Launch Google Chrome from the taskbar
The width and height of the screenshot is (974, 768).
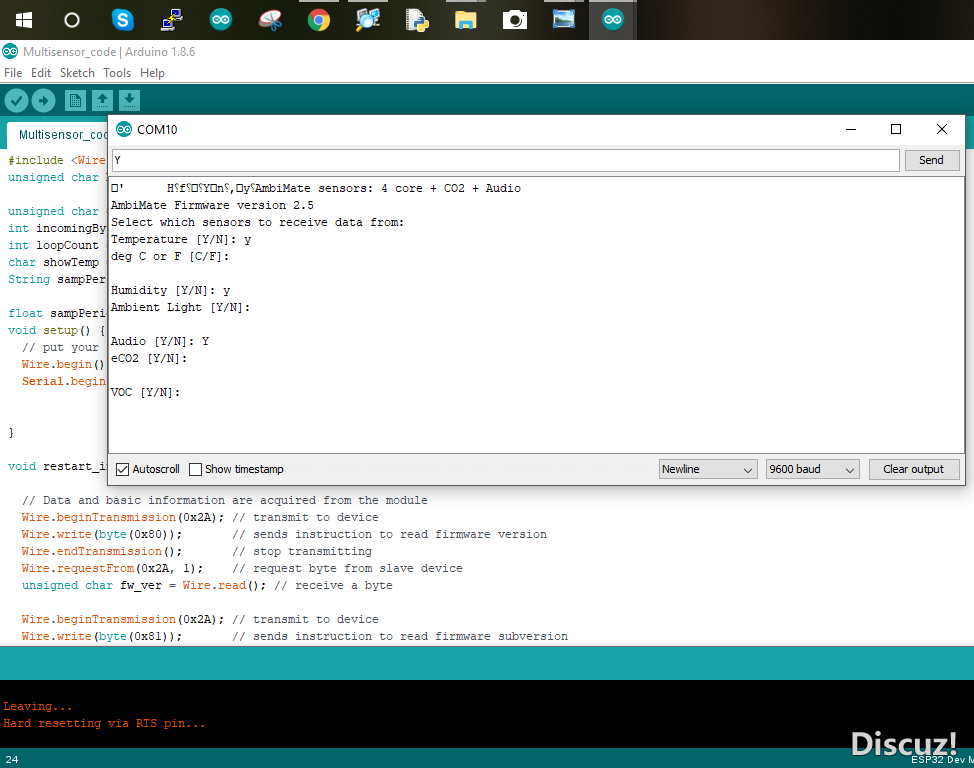pyautogui.click(x=319, y=20)
